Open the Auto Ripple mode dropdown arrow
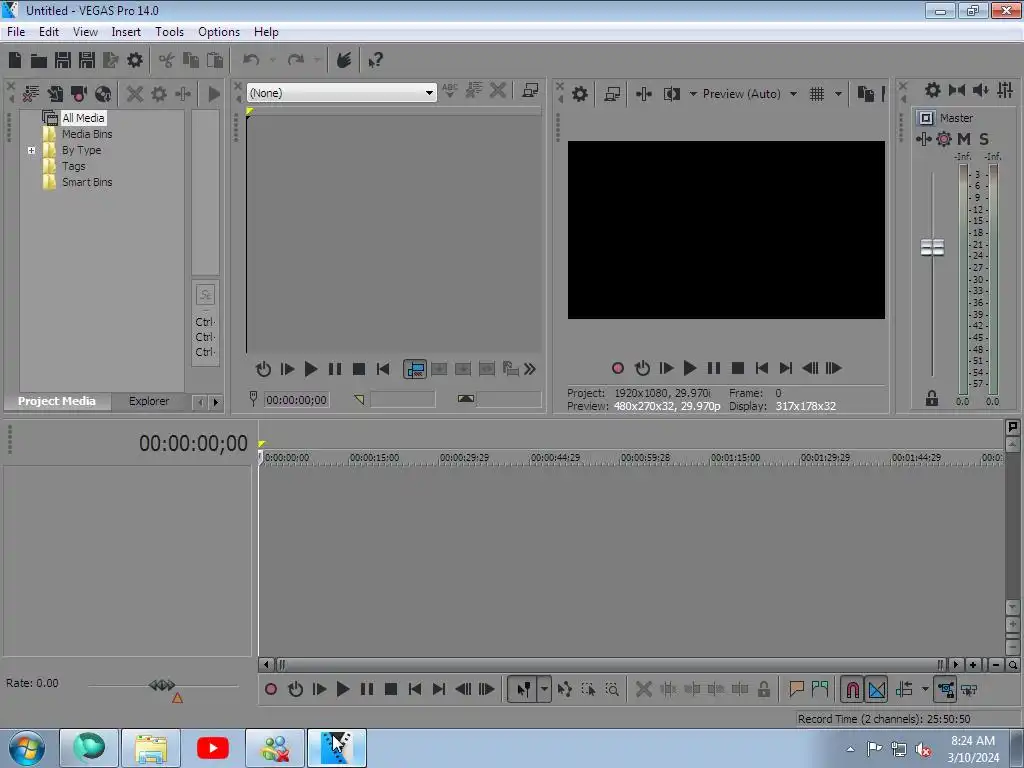Viewport: 1024px width, 768px height. [925, 689]
